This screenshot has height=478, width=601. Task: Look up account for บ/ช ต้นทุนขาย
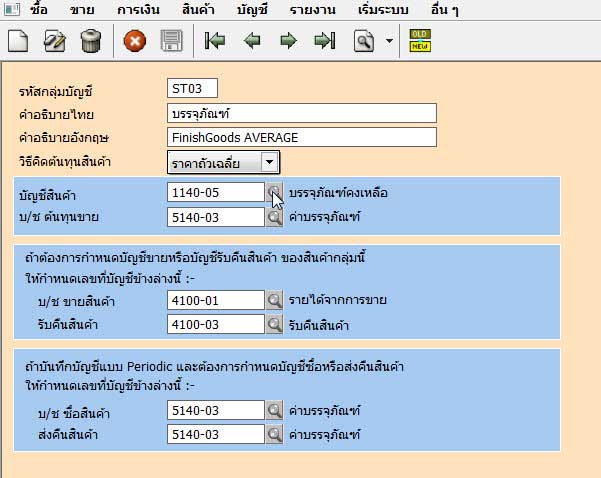[x=274, y=217]
